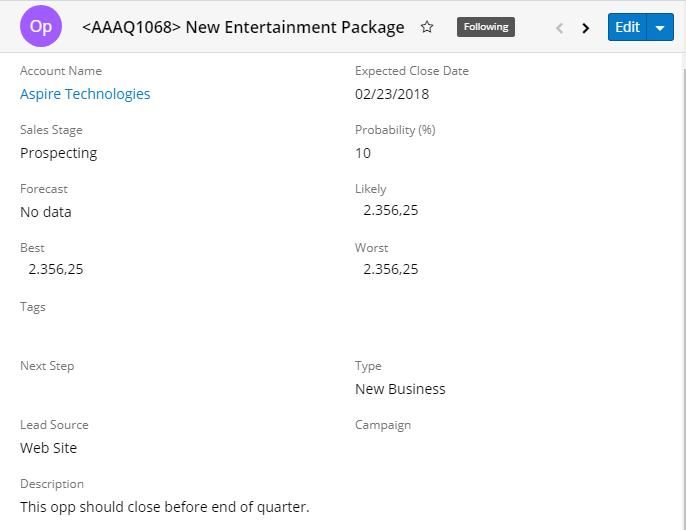The height and width of the screenshot is (530, 686).
Task: Click the Best amount 2.356,25
Action: tap(56, 269)
